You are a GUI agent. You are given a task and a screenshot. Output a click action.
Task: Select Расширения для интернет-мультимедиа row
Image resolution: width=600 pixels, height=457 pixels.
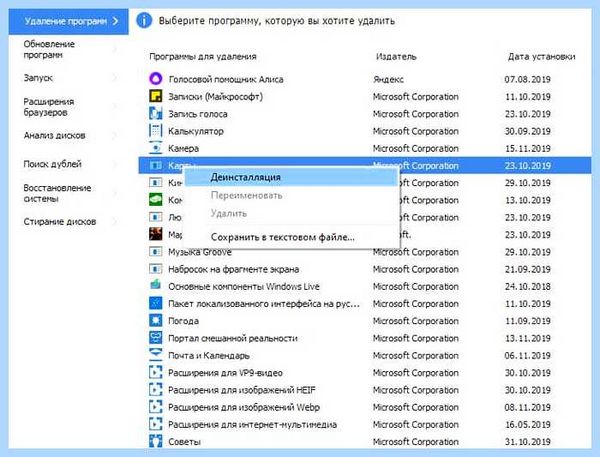click(x=365, y=424)
